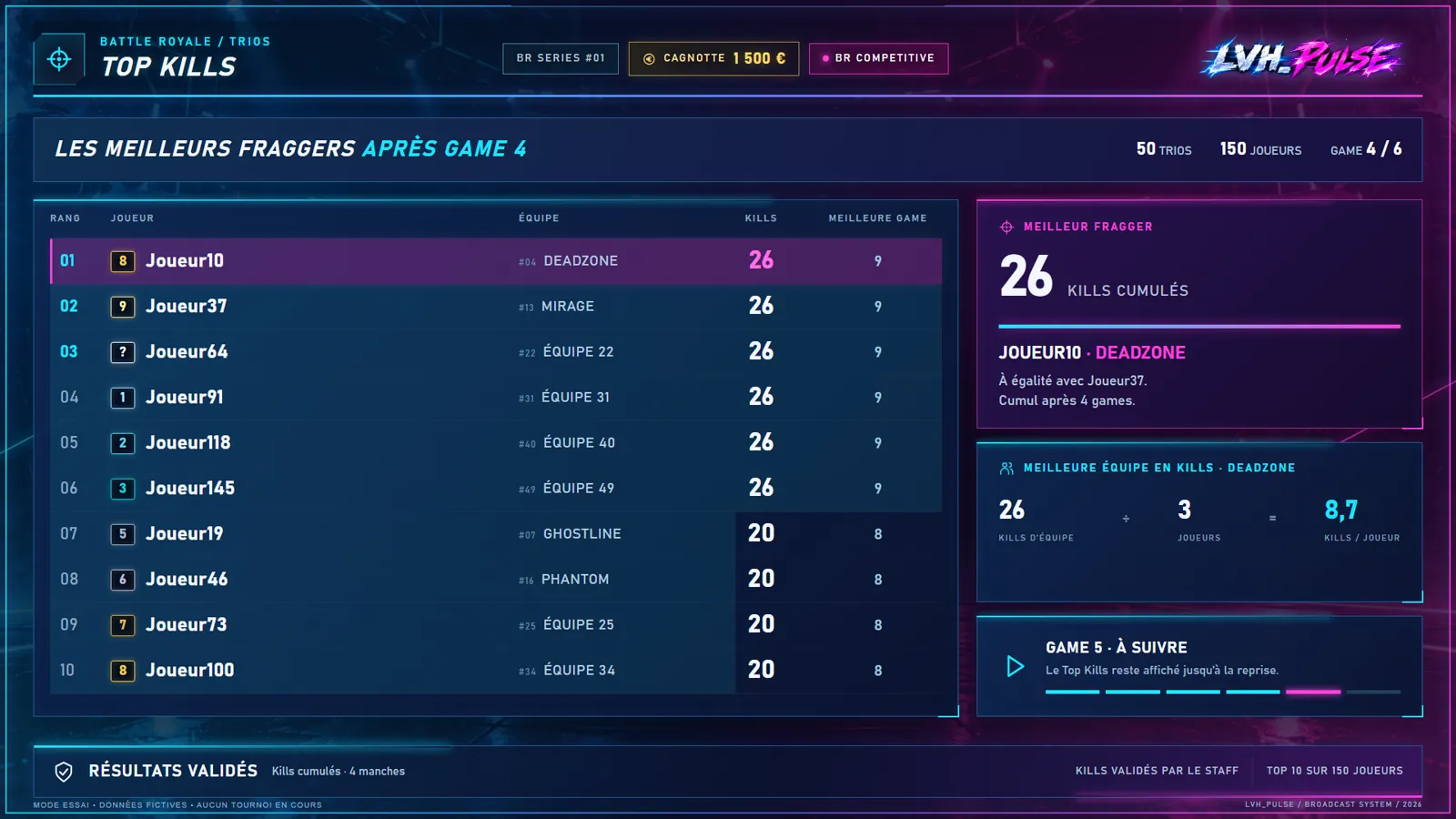Click the 8,7 kills per joueur value
The image size is (1456, 819).
pyautogui.click(x=1340, y=510)
